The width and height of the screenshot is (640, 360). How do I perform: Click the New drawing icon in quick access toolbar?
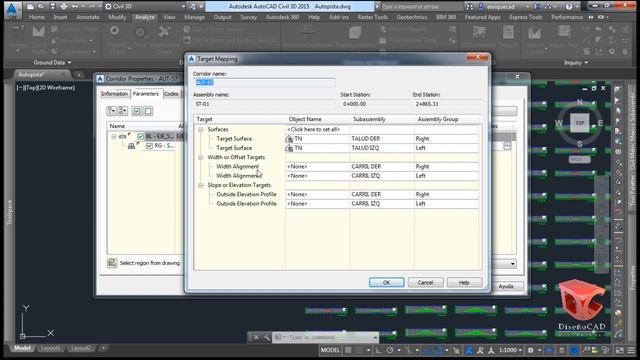pyautogui.click(x=30, y=7)
